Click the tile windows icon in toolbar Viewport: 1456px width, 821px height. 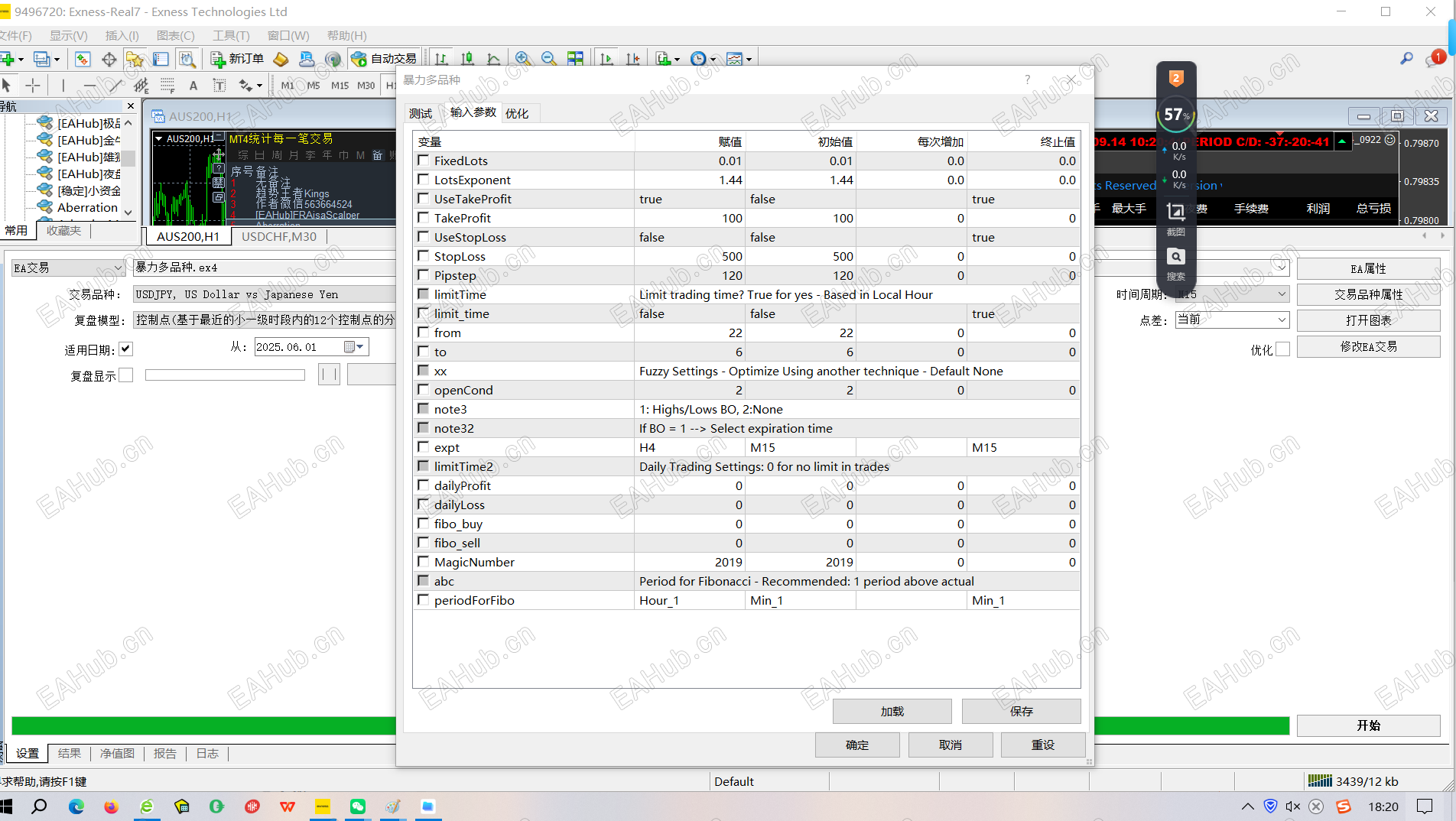click(x=575, y=59)
